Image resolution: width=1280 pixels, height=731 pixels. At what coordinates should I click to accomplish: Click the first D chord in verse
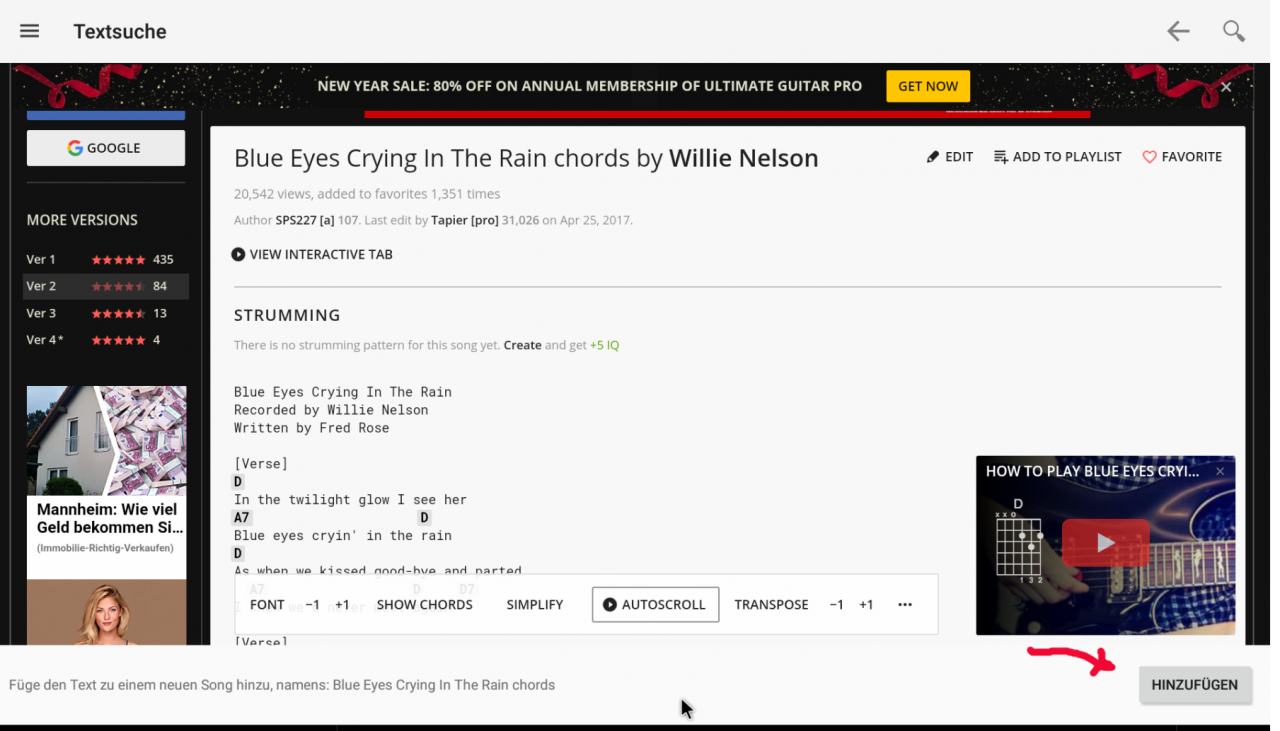pyautogui.click(x=238, y=482)
